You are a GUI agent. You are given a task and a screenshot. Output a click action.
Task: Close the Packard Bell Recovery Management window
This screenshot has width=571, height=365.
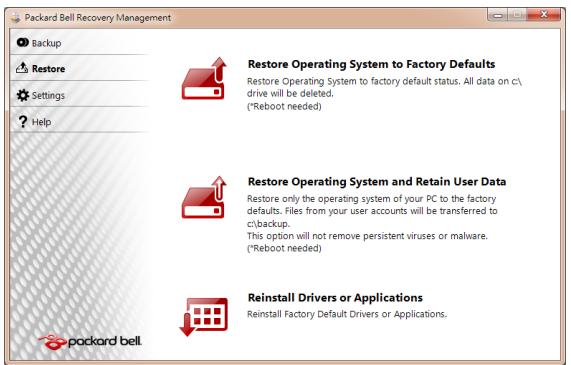pos(544,15)
